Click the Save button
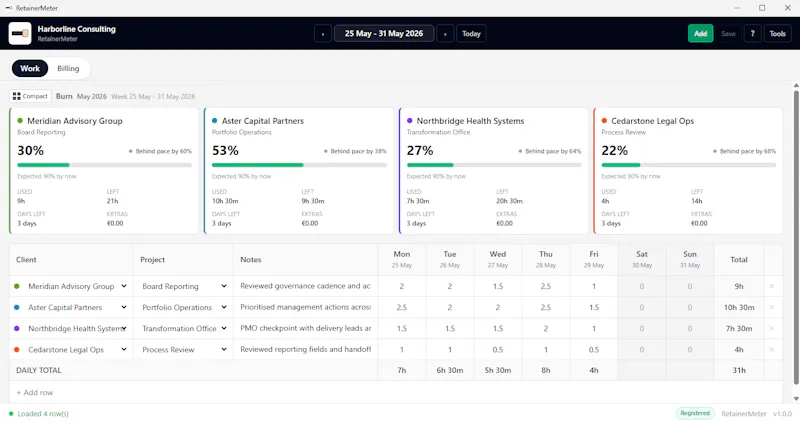 click(729, 34)
